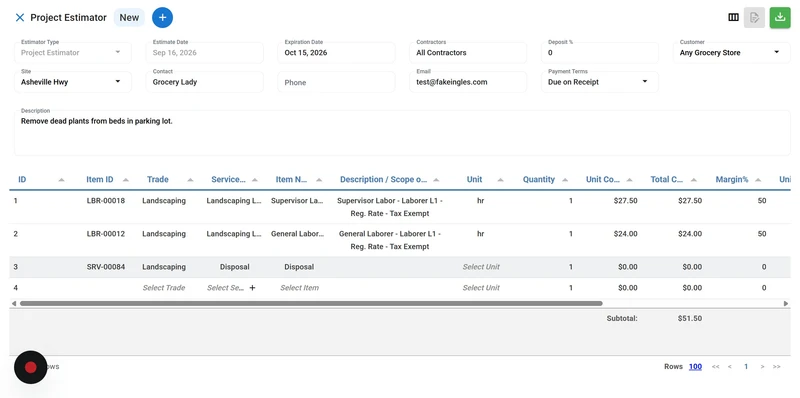Sort by the Description / Scope column arrow
Viewport: 800px width, 398px height.
click(436, 180)
